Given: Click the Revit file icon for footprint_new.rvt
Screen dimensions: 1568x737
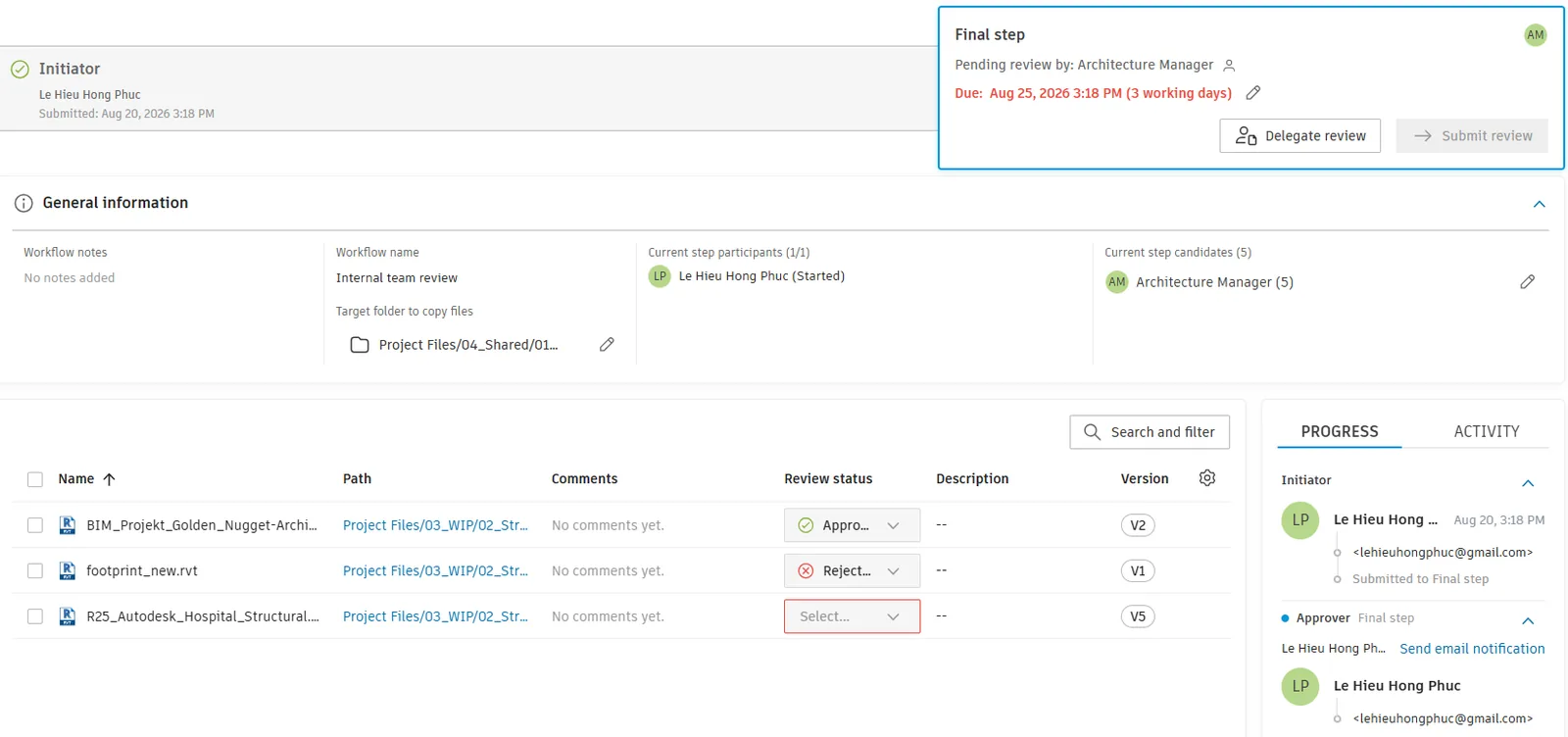Looking at the screenshot, I should (68, 570).
